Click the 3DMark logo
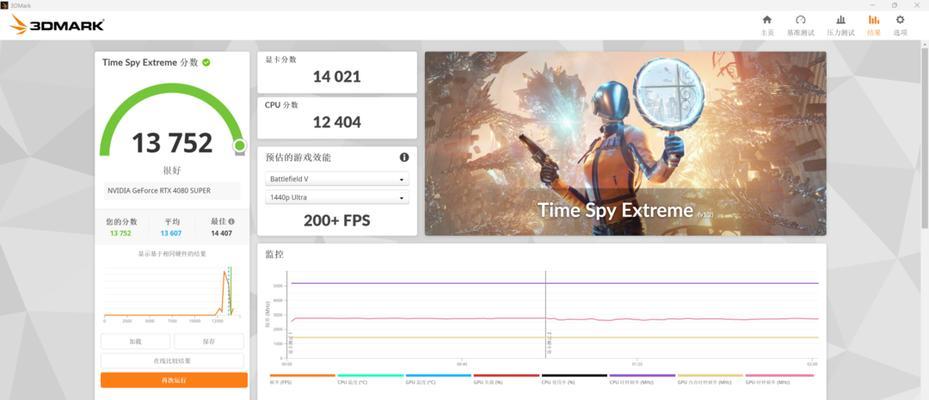This screenshot has height=400, width=929. coord(57,25)
